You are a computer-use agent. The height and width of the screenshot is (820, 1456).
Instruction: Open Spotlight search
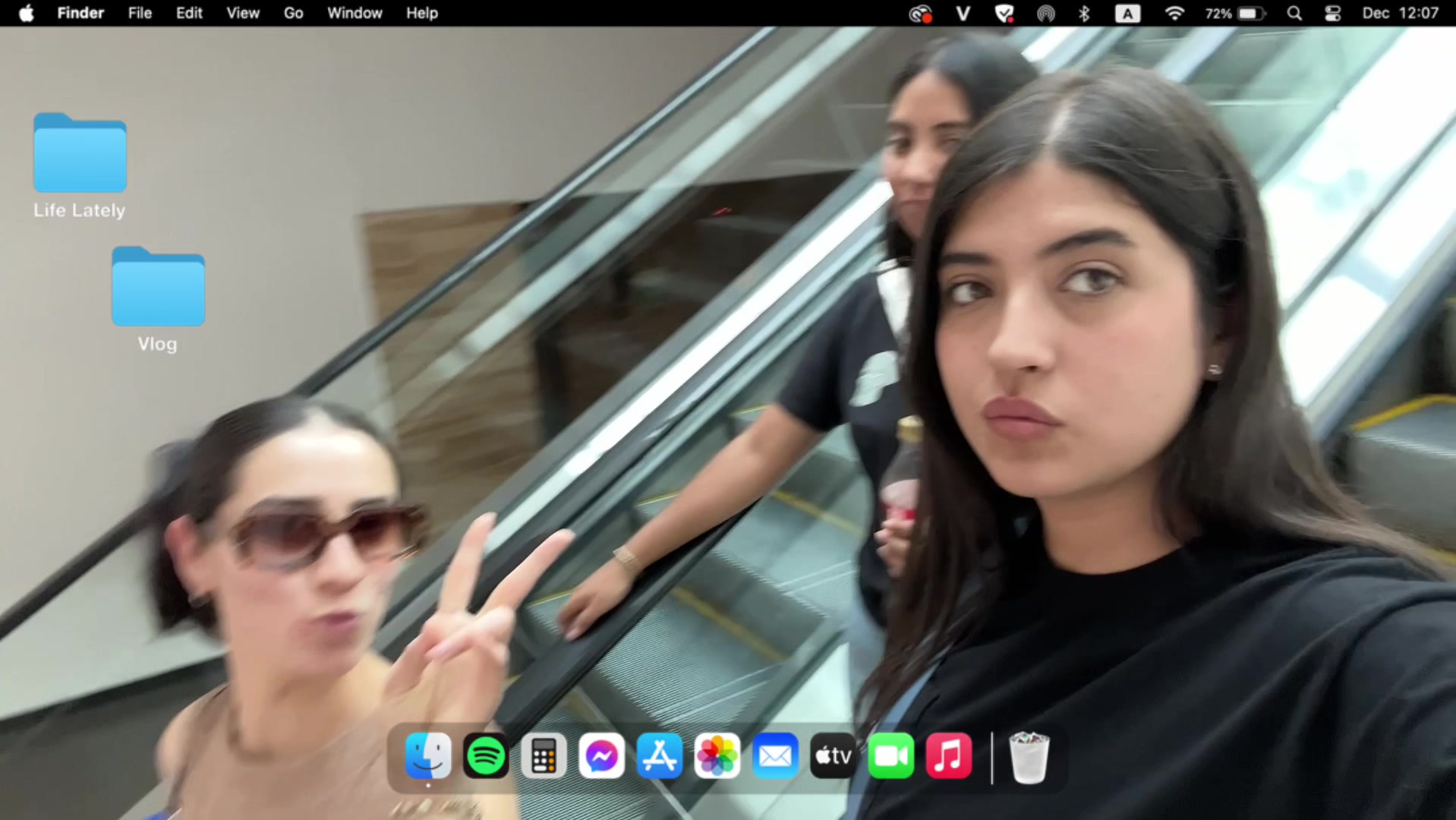(1294, 13)
